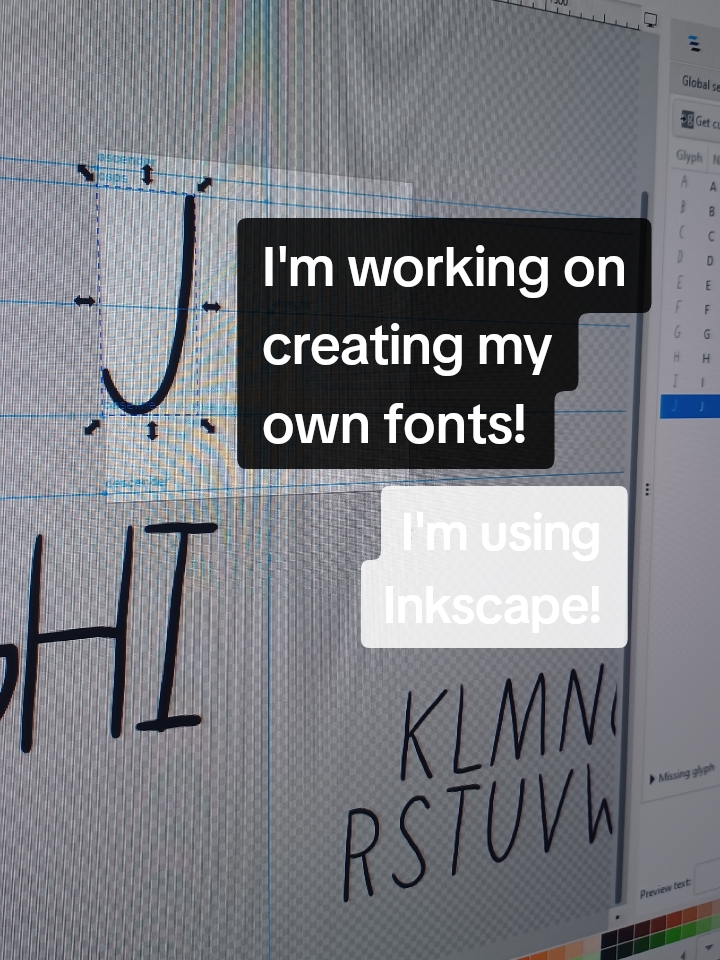Select the drawn letter T on canvas
The image size is (720, 960).
click(x=465, y=827)
